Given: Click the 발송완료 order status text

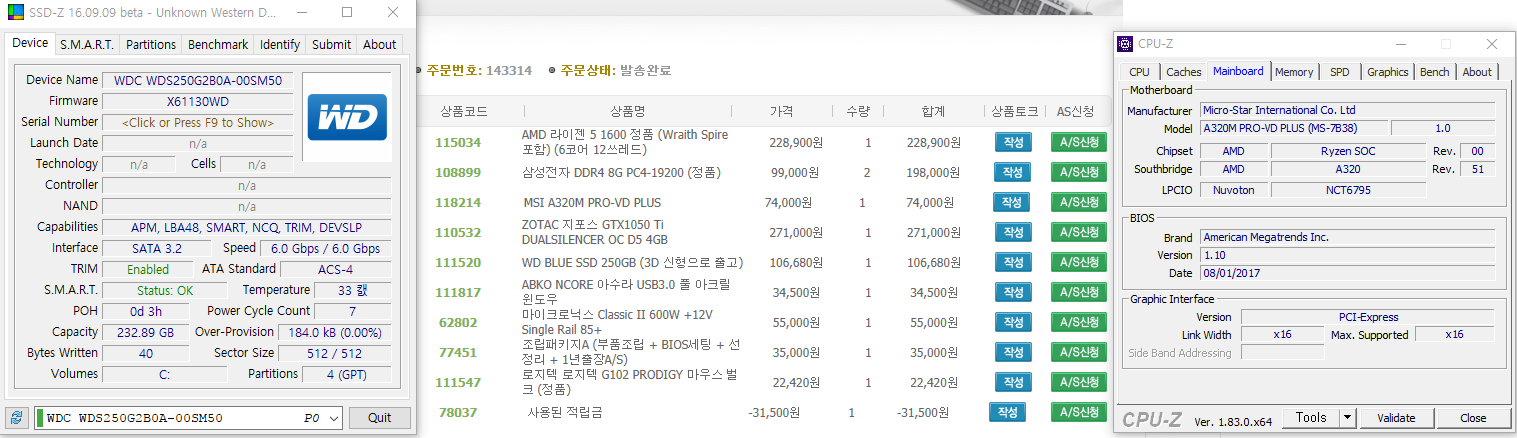Looking at the screenshot, I should coord(646,71).
